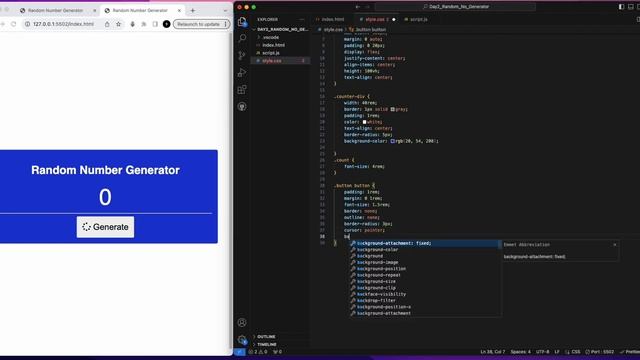Image resolution: width=640 pixels, height=360 pixels.
Task: Open errors and warnings count in status bar
Action: [258, 352]
